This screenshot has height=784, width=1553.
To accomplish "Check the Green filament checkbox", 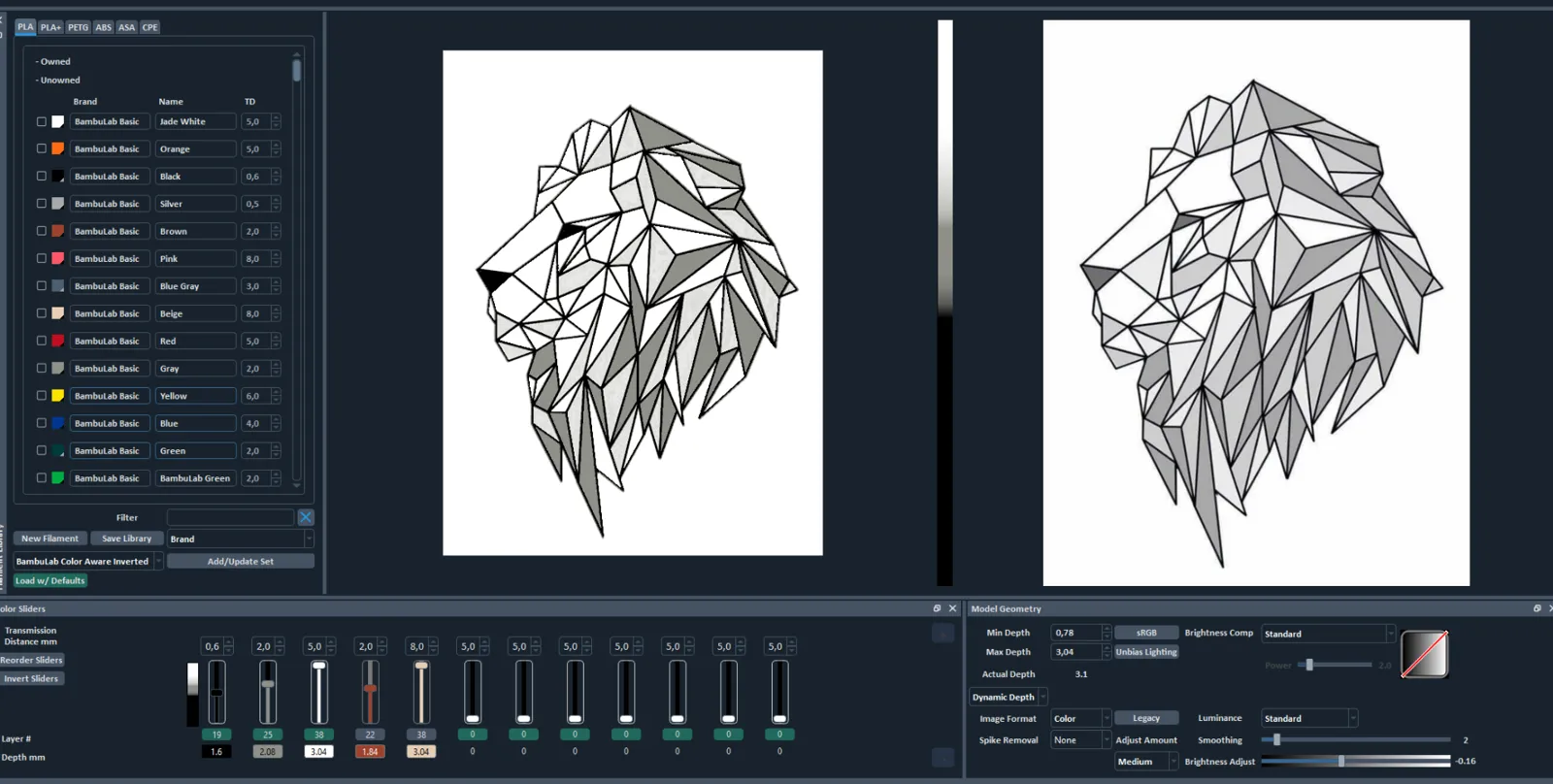I will [x=42, y=450].
